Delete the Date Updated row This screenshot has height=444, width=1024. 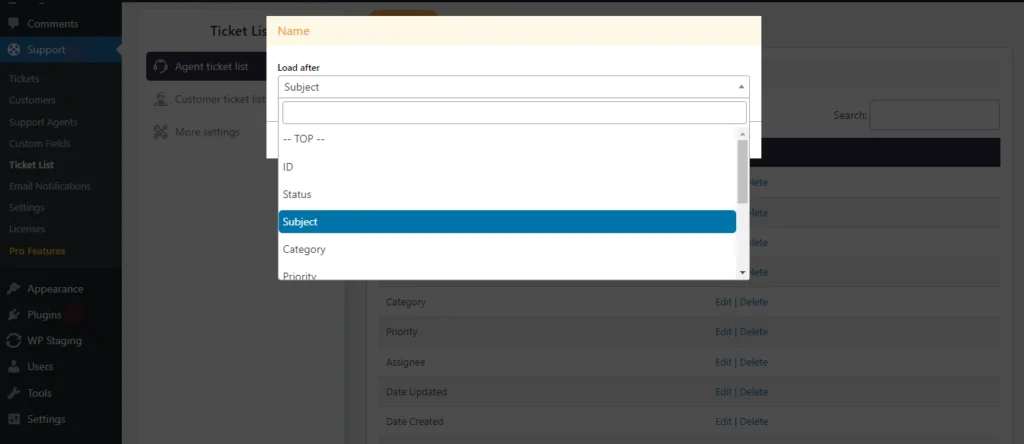point(754,392)
